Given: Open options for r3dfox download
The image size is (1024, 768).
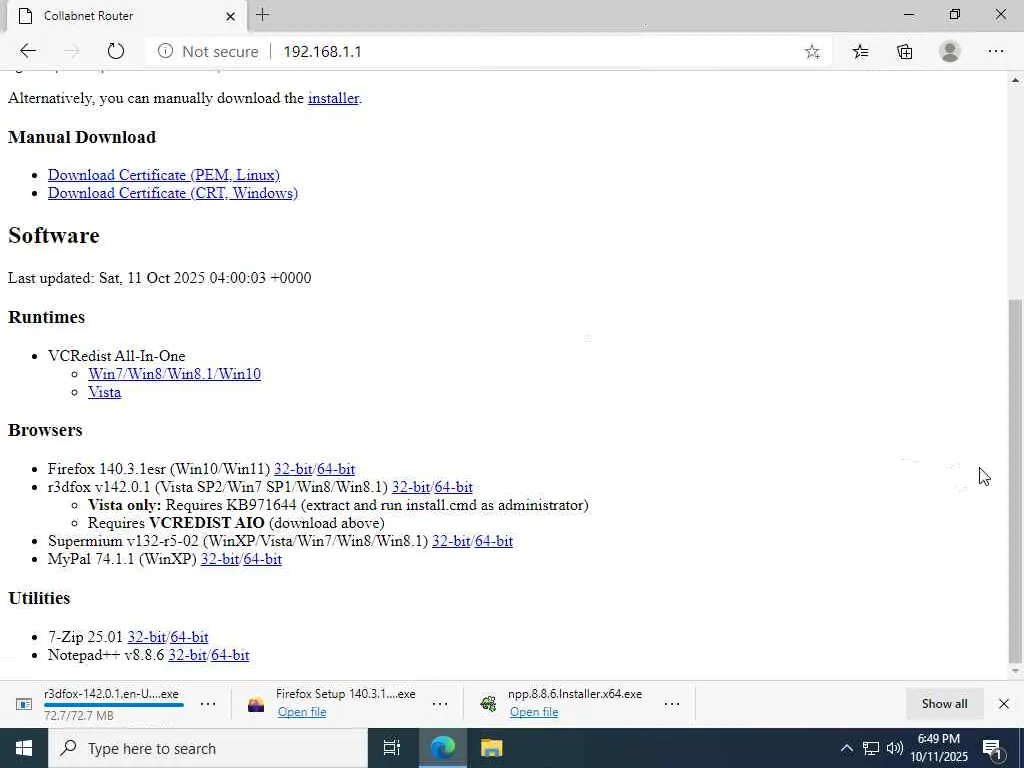Looking at the screenshot, I should click(208, 704).
